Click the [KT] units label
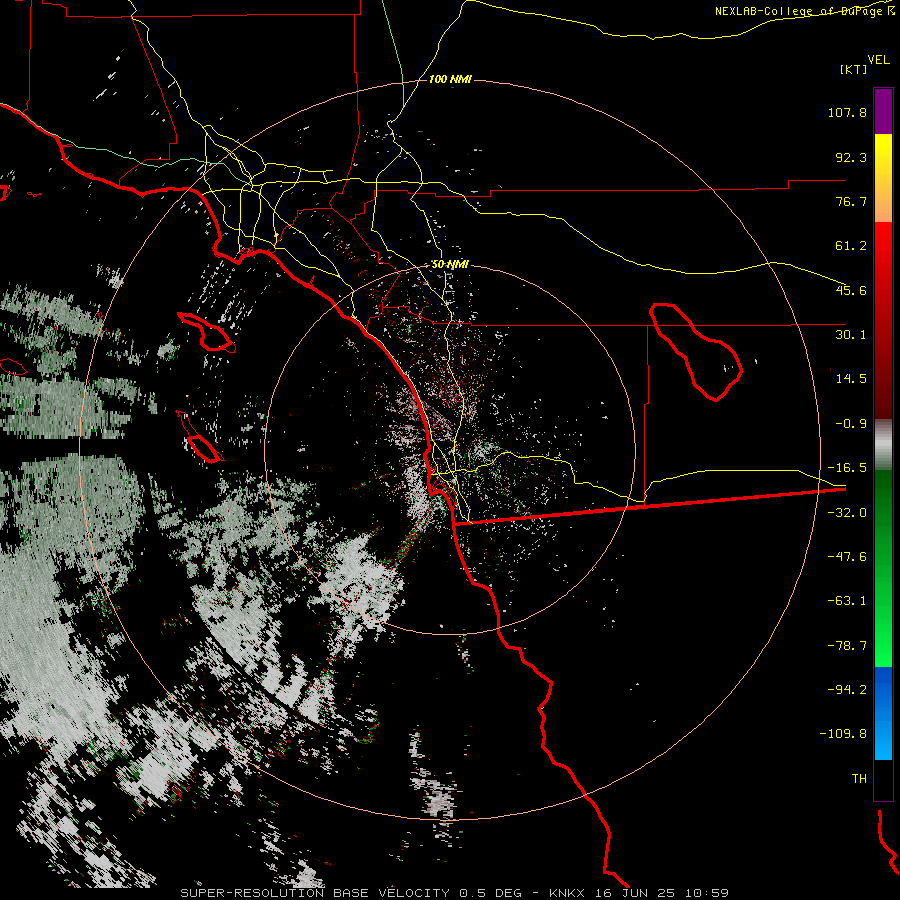900x900 pixels. tap(854, 69)
